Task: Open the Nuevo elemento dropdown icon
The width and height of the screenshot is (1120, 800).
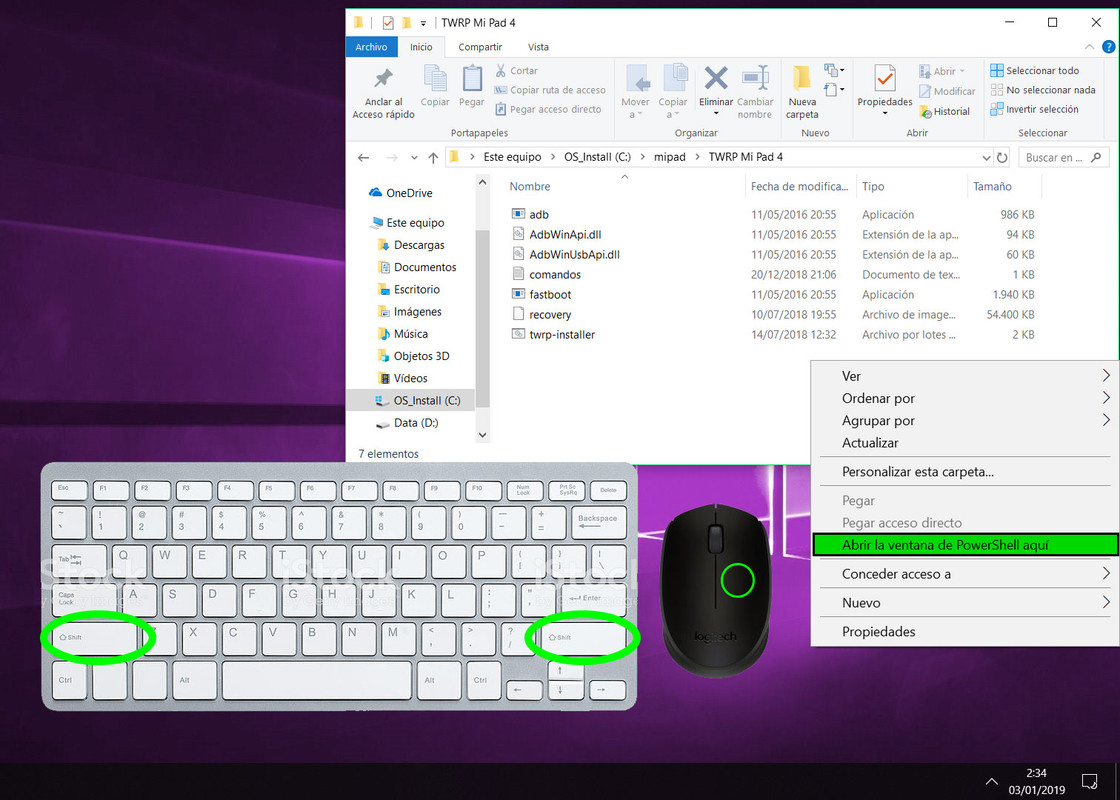Action: [x=834, y=70]
